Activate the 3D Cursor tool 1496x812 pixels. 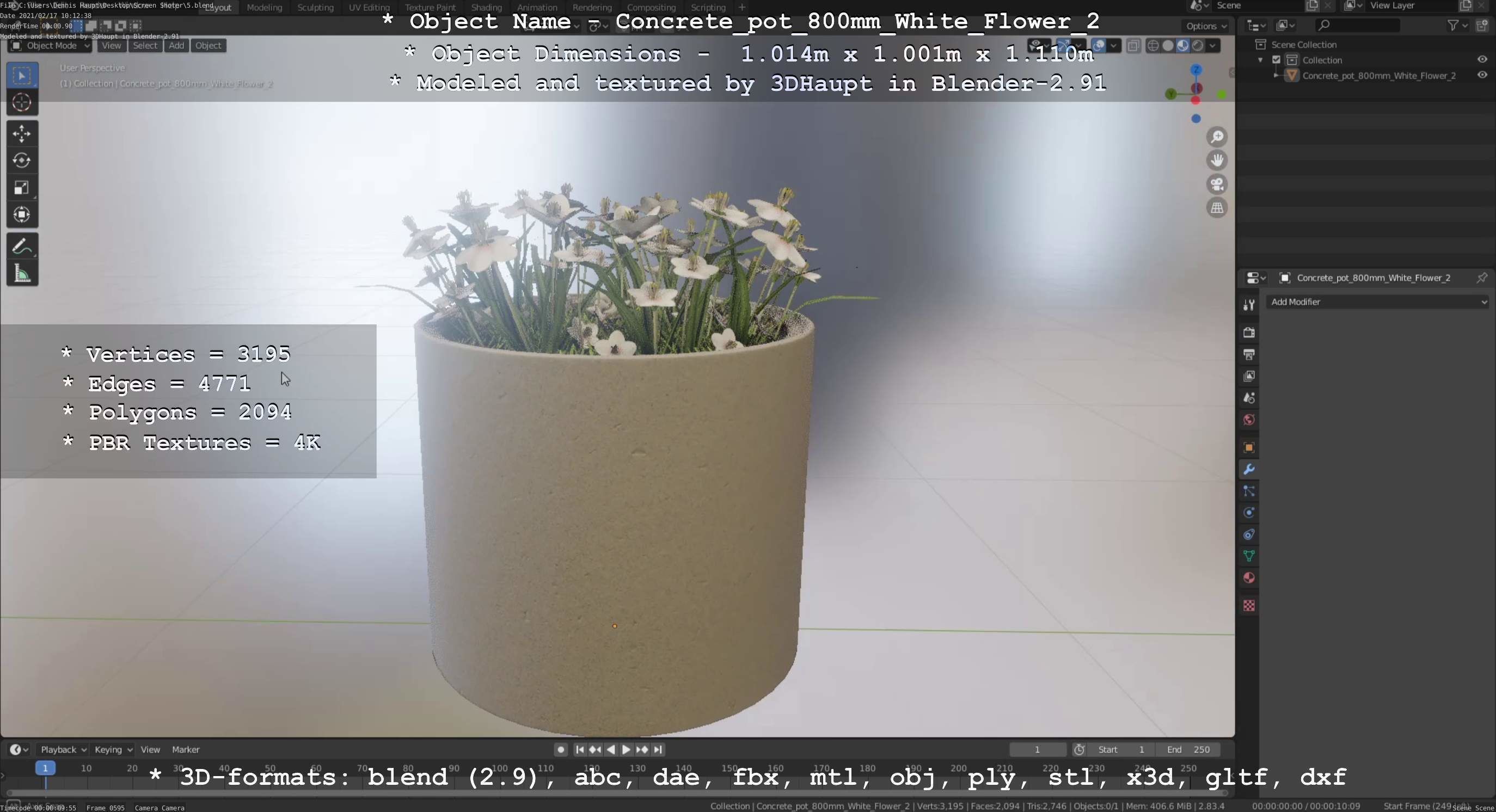pos(22,103)
